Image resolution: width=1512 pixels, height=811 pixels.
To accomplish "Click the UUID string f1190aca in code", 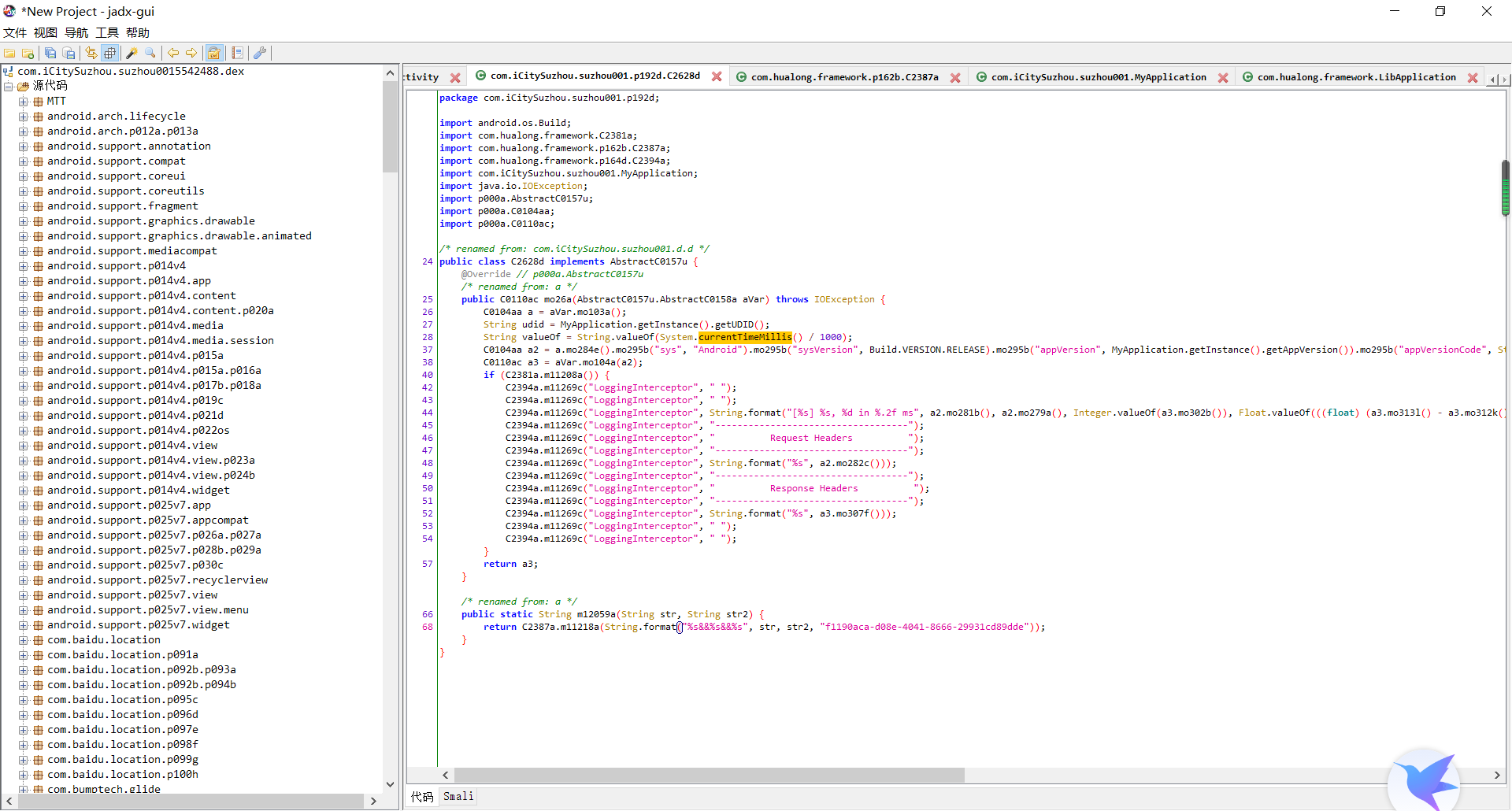I will point(925,627).
